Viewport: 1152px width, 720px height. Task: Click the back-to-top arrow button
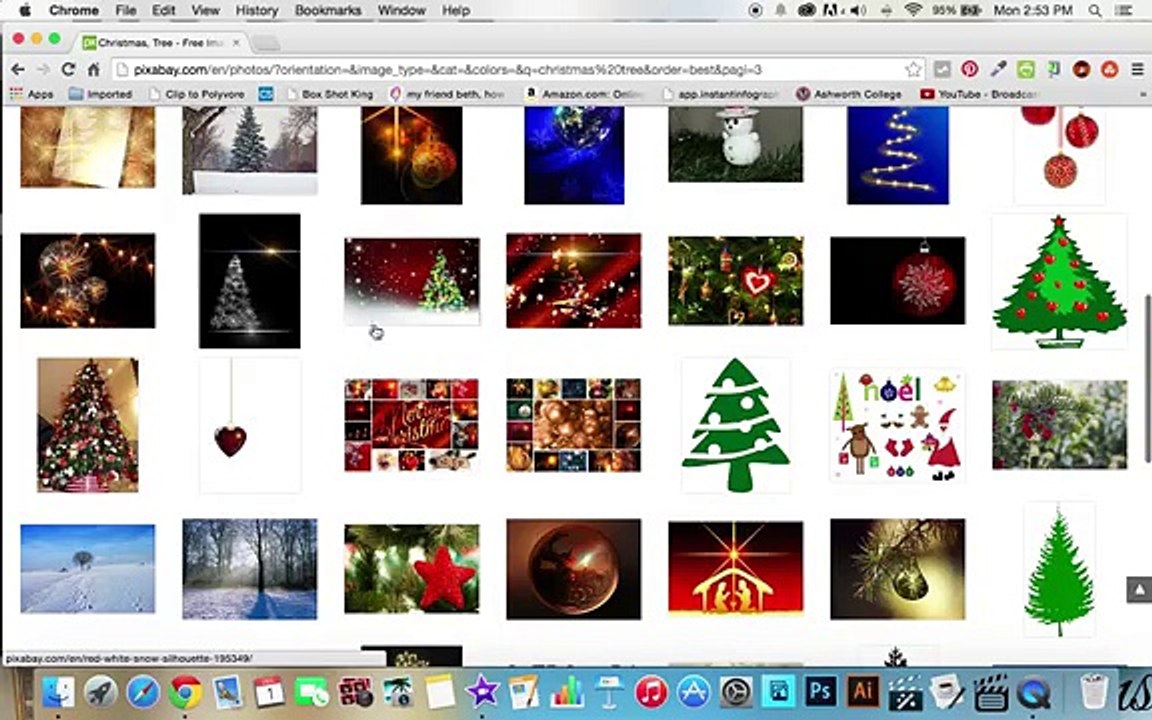coord(1139,589)
